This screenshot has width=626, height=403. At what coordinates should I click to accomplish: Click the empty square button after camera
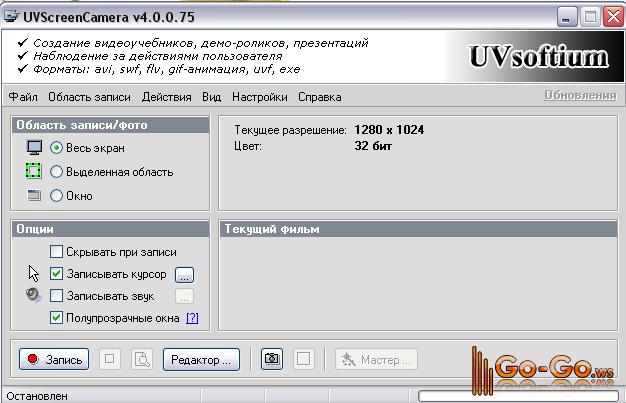point(304,359)
